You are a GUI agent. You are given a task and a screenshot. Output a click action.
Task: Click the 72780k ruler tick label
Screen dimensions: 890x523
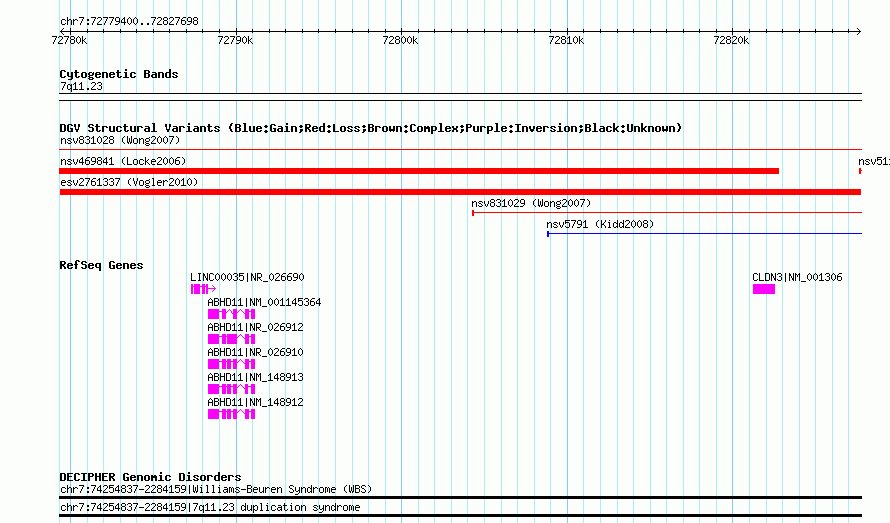(69, 40)
